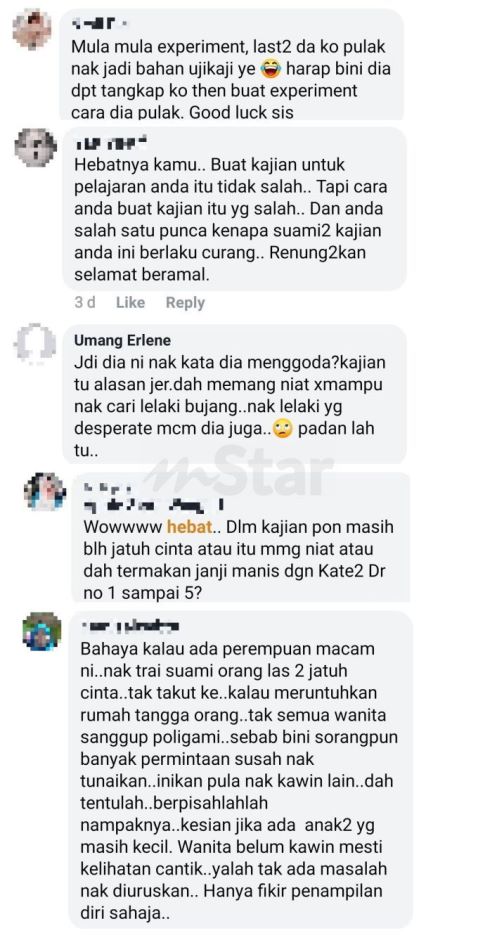Open blurred username above "Mula mula experiment"

pyautogui.click(x=100, y=24)
